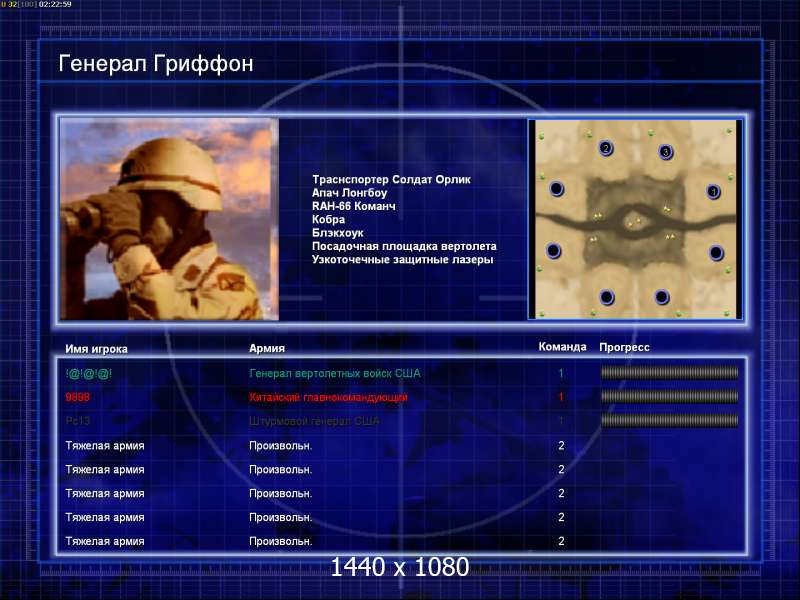Click army 'Генерал вертолетных войск США'
Viewport: 800px width, 600px height.
[335, 373]
